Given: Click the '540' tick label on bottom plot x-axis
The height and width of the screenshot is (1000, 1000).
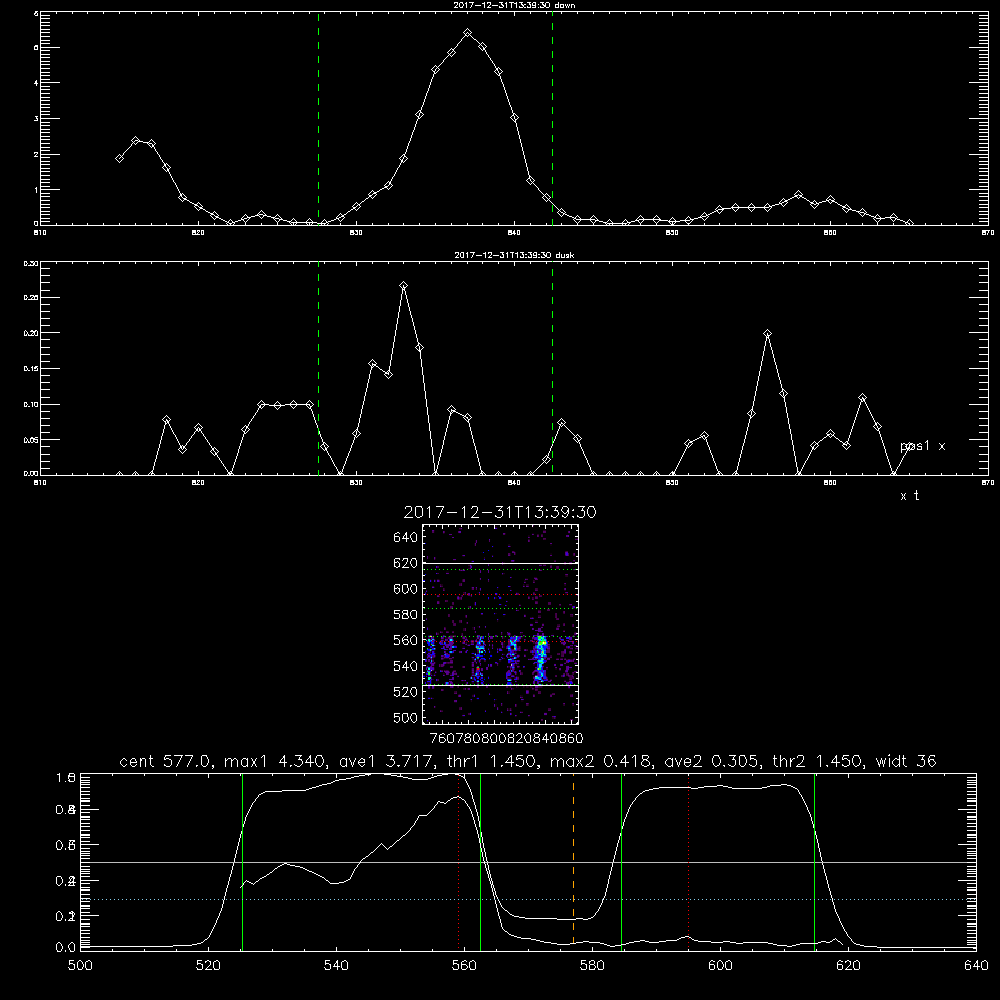Looking at the screenshot, I should 336,966.
